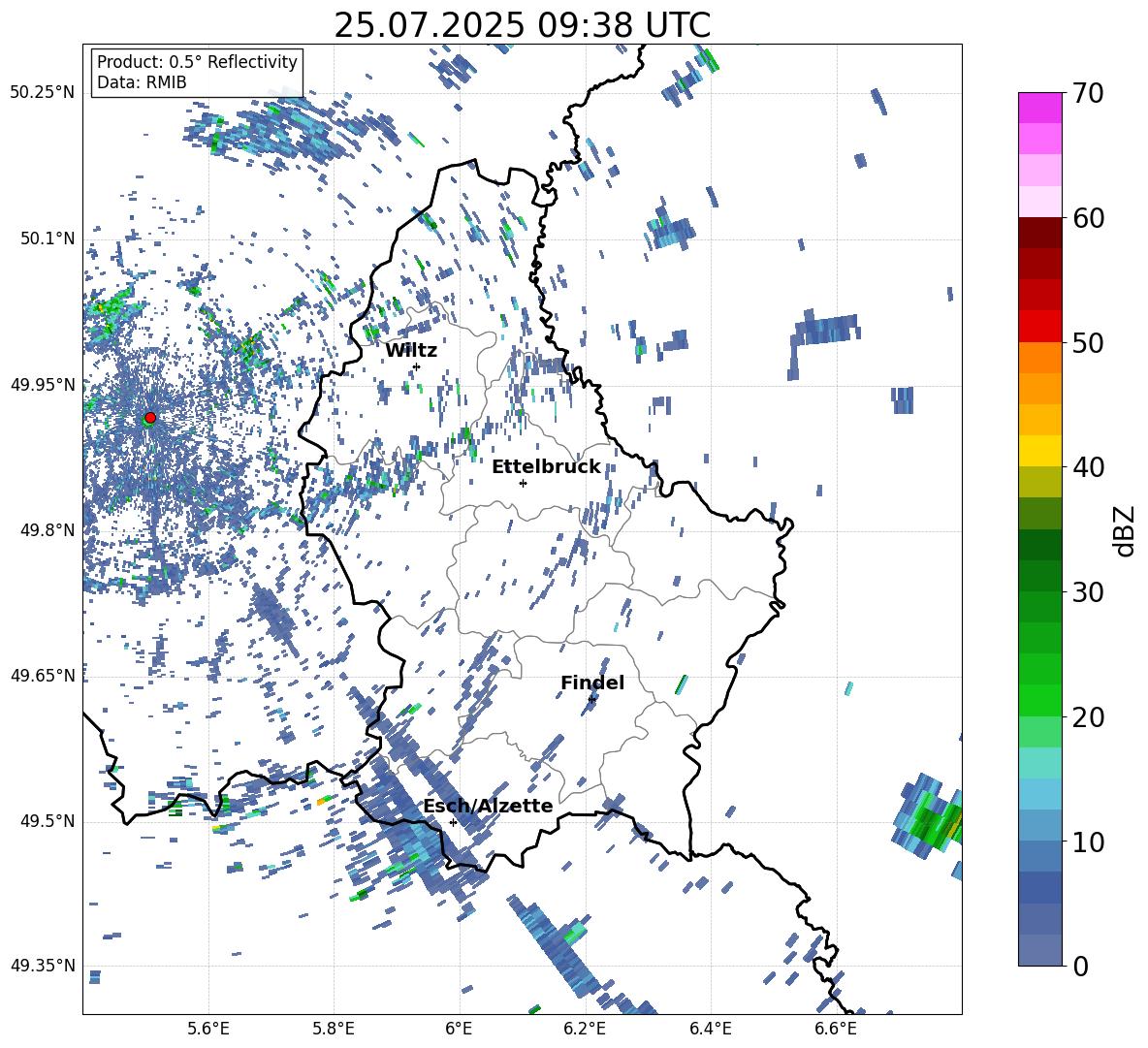1148x1048 pixels.
Task: Click the title 25.07.2025 09:38 UTC
Action: pyautogui.click(x=522, y=25)
